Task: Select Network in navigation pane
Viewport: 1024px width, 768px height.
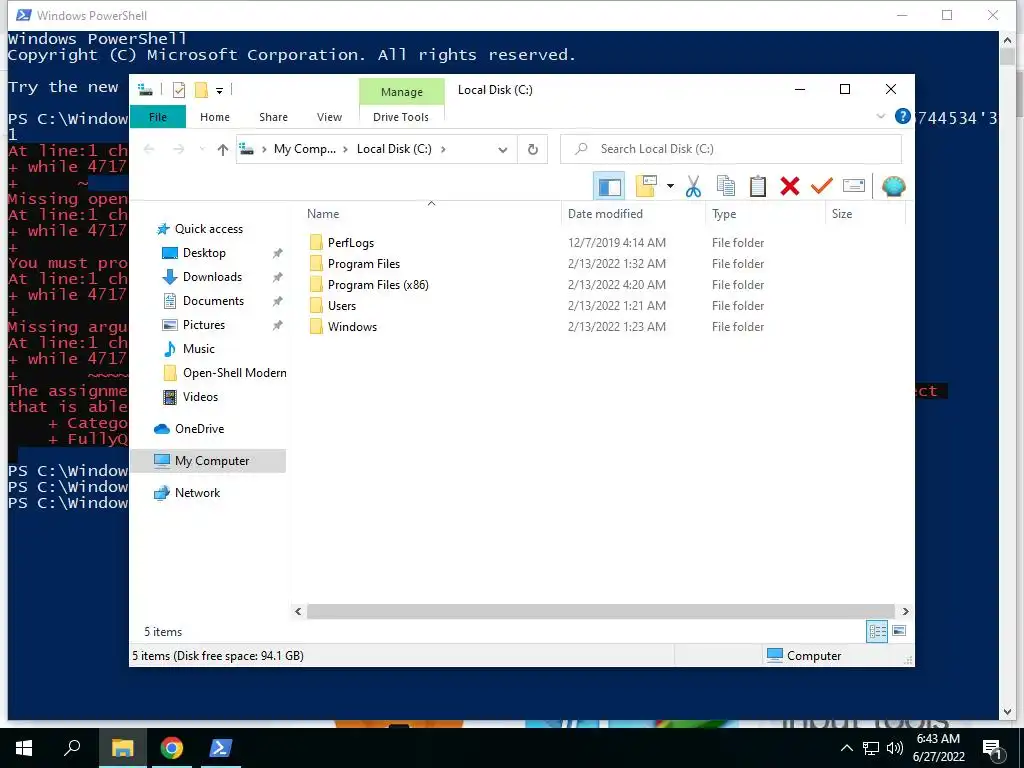Action: pyautogui.click(x=197, y=493)
